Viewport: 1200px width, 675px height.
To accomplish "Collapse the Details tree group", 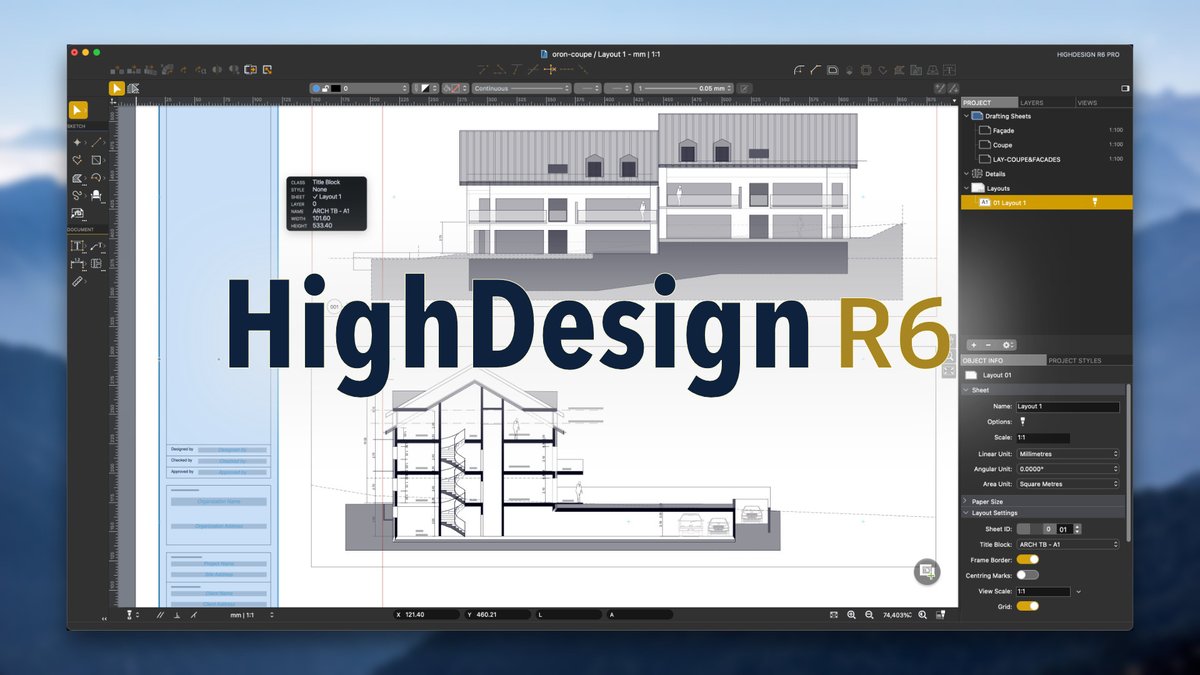I will point(966,174).
